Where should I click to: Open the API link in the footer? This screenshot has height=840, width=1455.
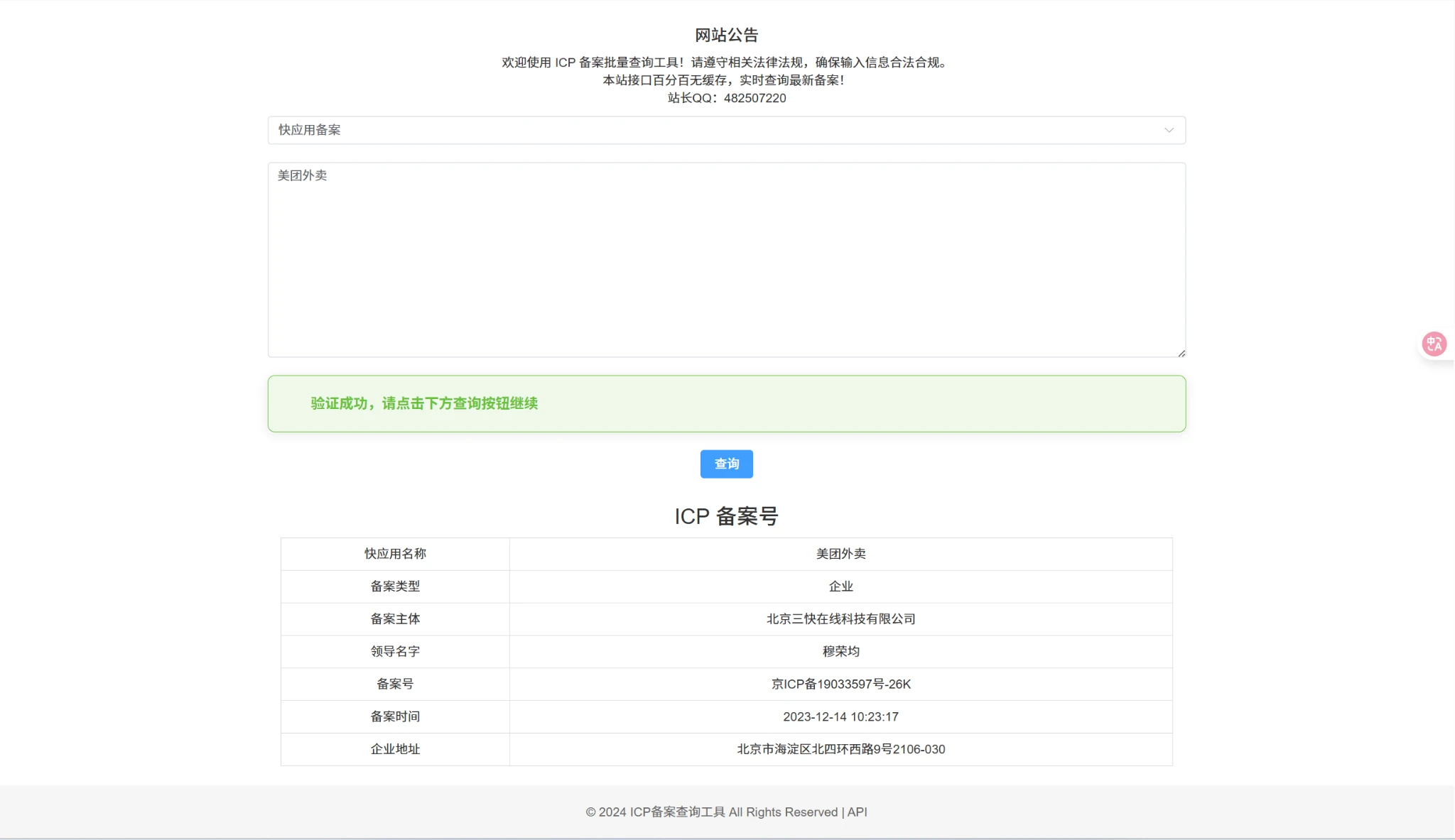pyautogui.click(x=857, y=812)
